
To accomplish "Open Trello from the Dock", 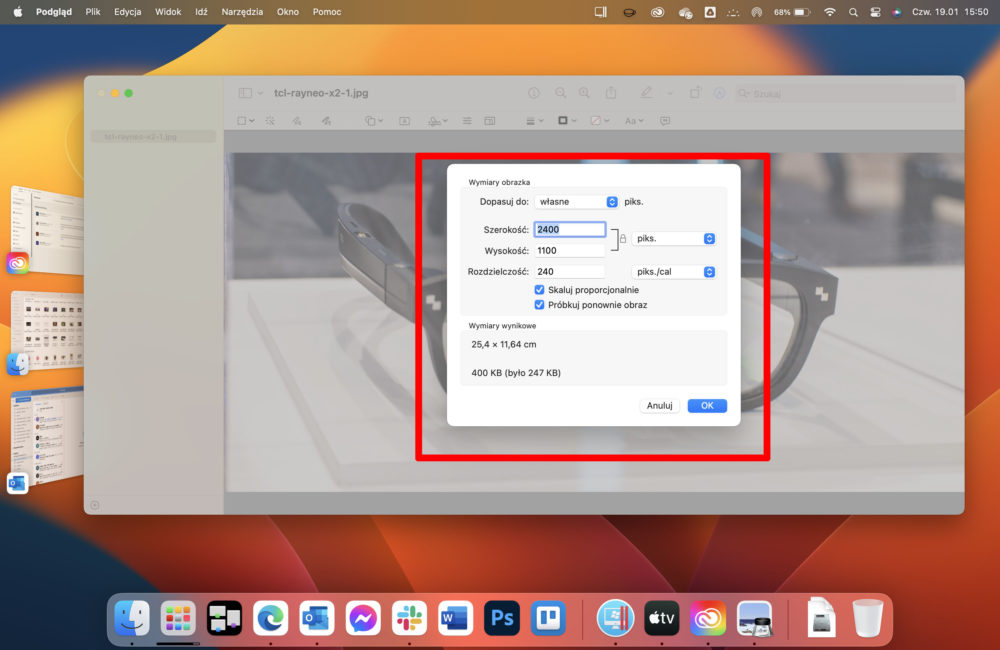I will point(548,618).
